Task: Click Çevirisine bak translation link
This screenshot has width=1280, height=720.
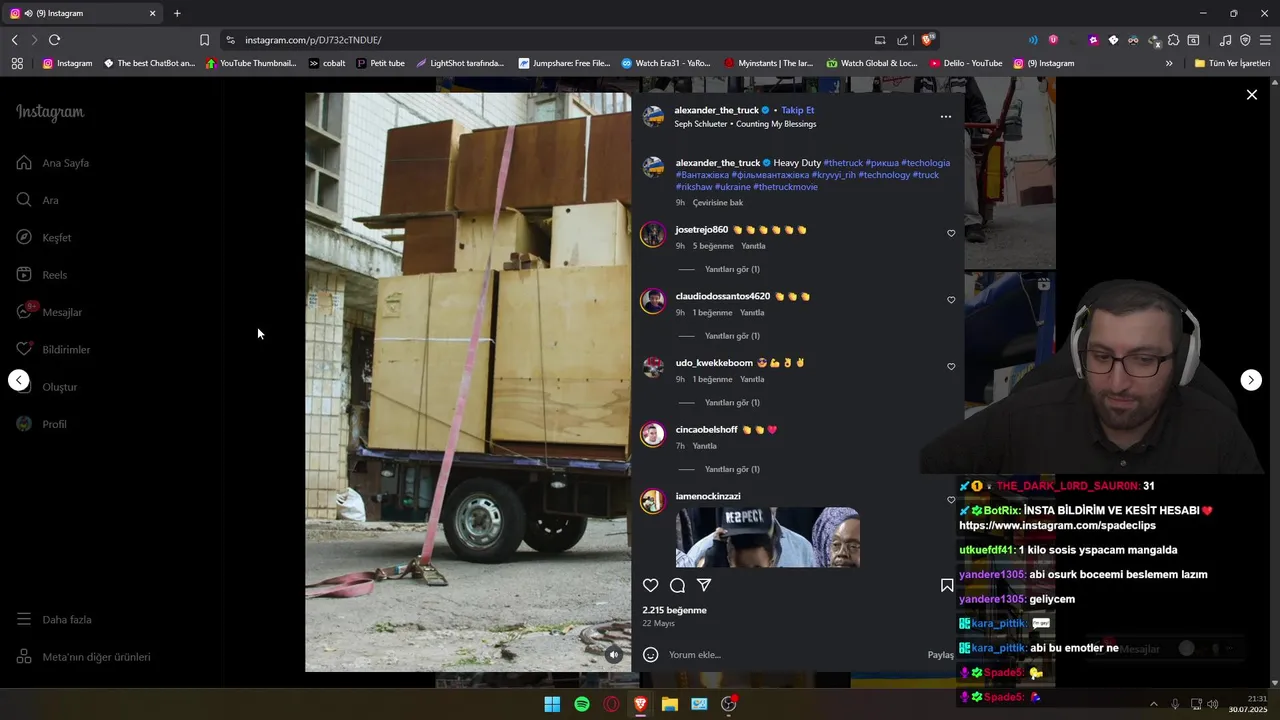Action: [x=718, y=203]
